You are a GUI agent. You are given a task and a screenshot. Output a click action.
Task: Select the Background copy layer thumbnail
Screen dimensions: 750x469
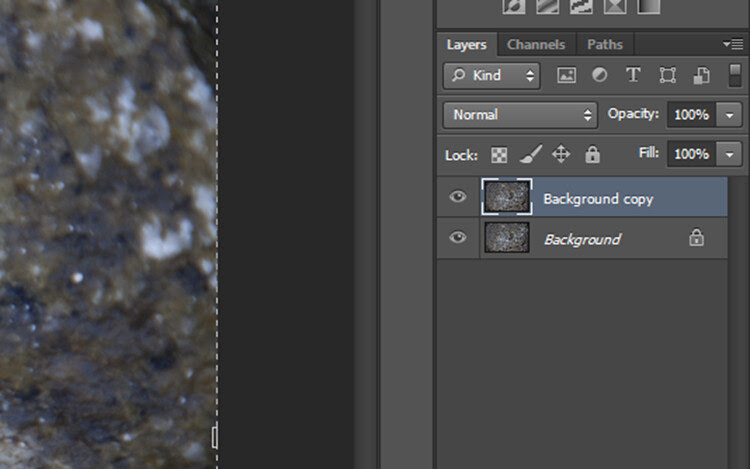coord(507,196)
